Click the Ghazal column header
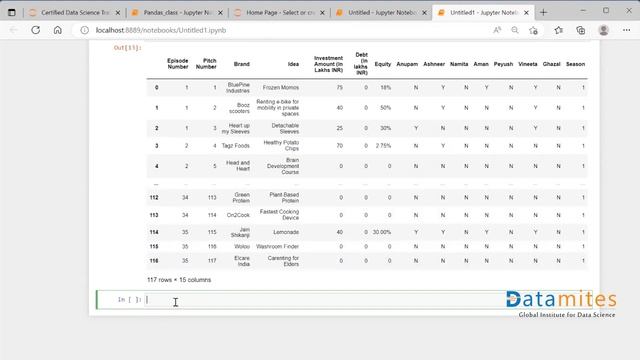The width and height of the screenshot is (640, 360). pos(551,64)
